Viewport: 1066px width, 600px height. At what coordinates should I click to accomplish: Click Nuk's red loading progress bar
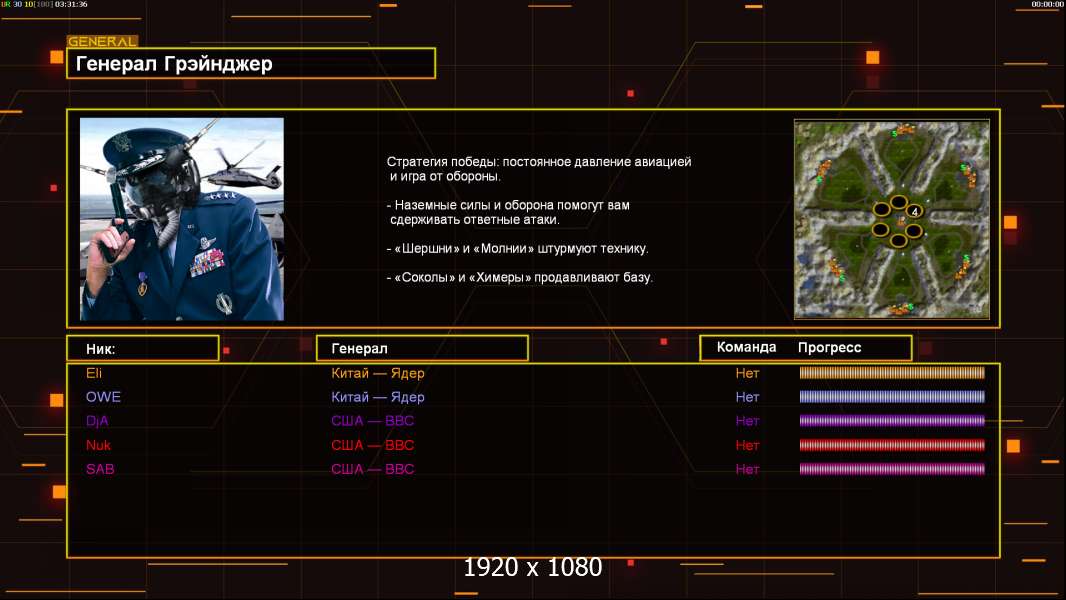pyautogui.click(x=892, y=445)
